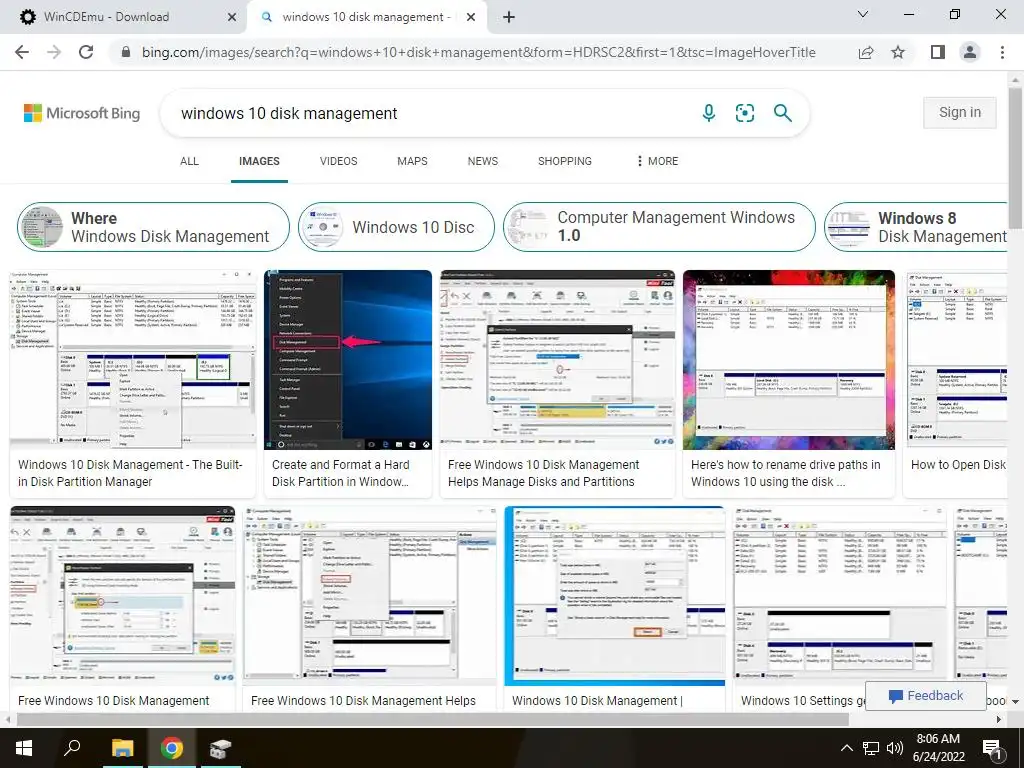The height and width of the screenshot is (768, 1024).
Task: Close the WinCDEmu - Download tab
Action: pyautogui.click(x=232, y=18)
